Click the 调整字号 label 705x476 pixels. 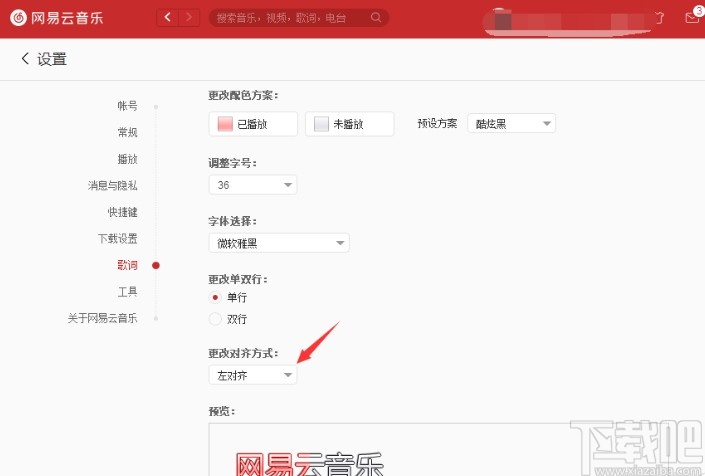pyautogui.click(x=232, y=163)
